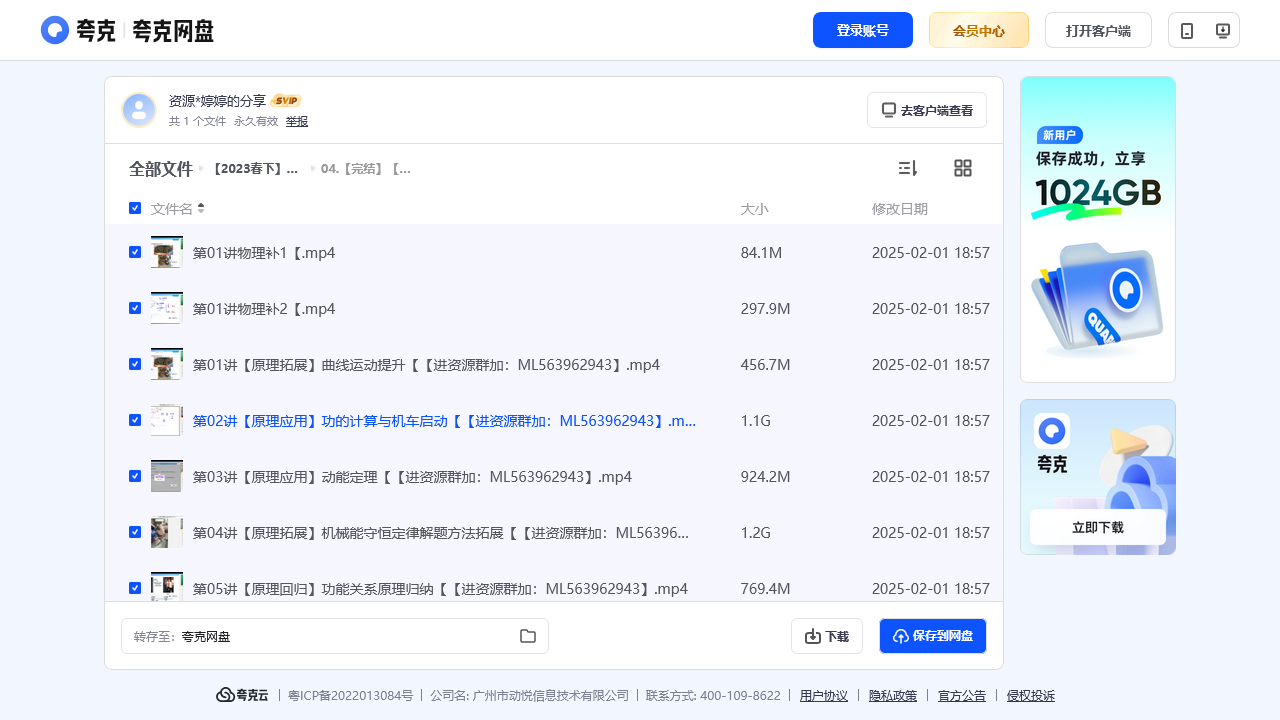Click the 1.1G size value
The width and height of the screenshot is (1280, 720).
756,420
